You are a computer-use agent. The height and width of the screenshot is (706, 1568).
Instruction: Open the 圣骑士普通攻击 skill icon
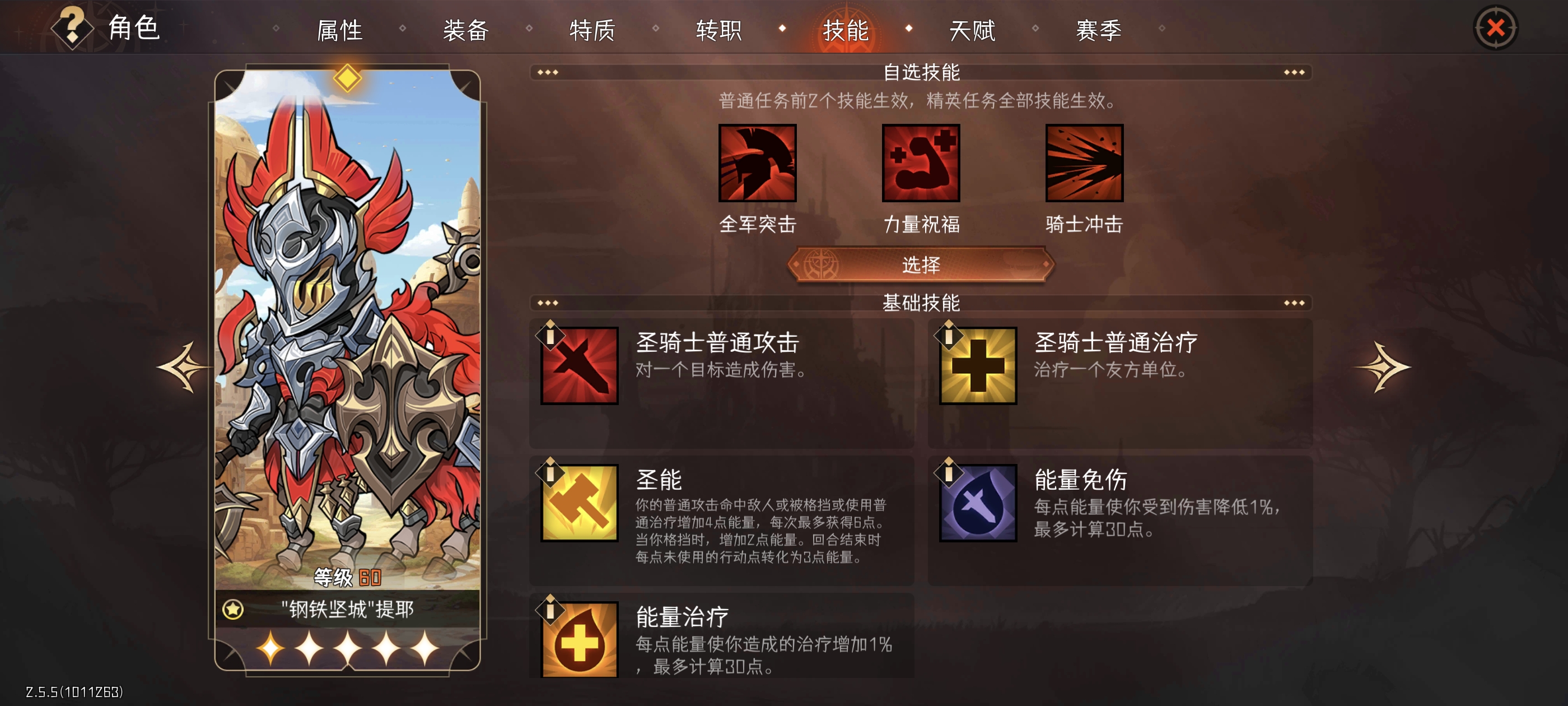pos(580,365)
